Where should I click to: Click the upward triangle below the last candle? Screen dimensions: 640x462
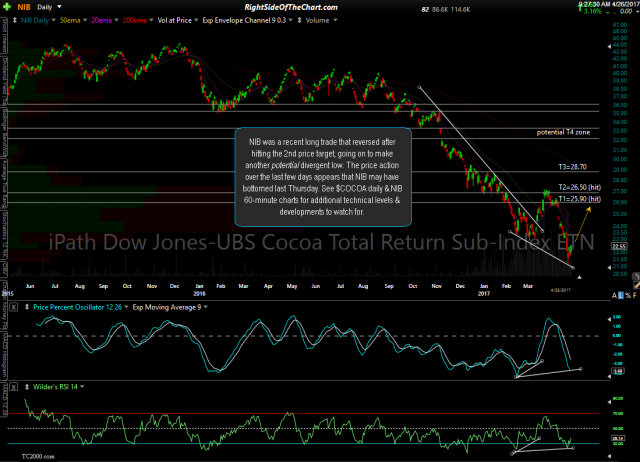(579, 277)
